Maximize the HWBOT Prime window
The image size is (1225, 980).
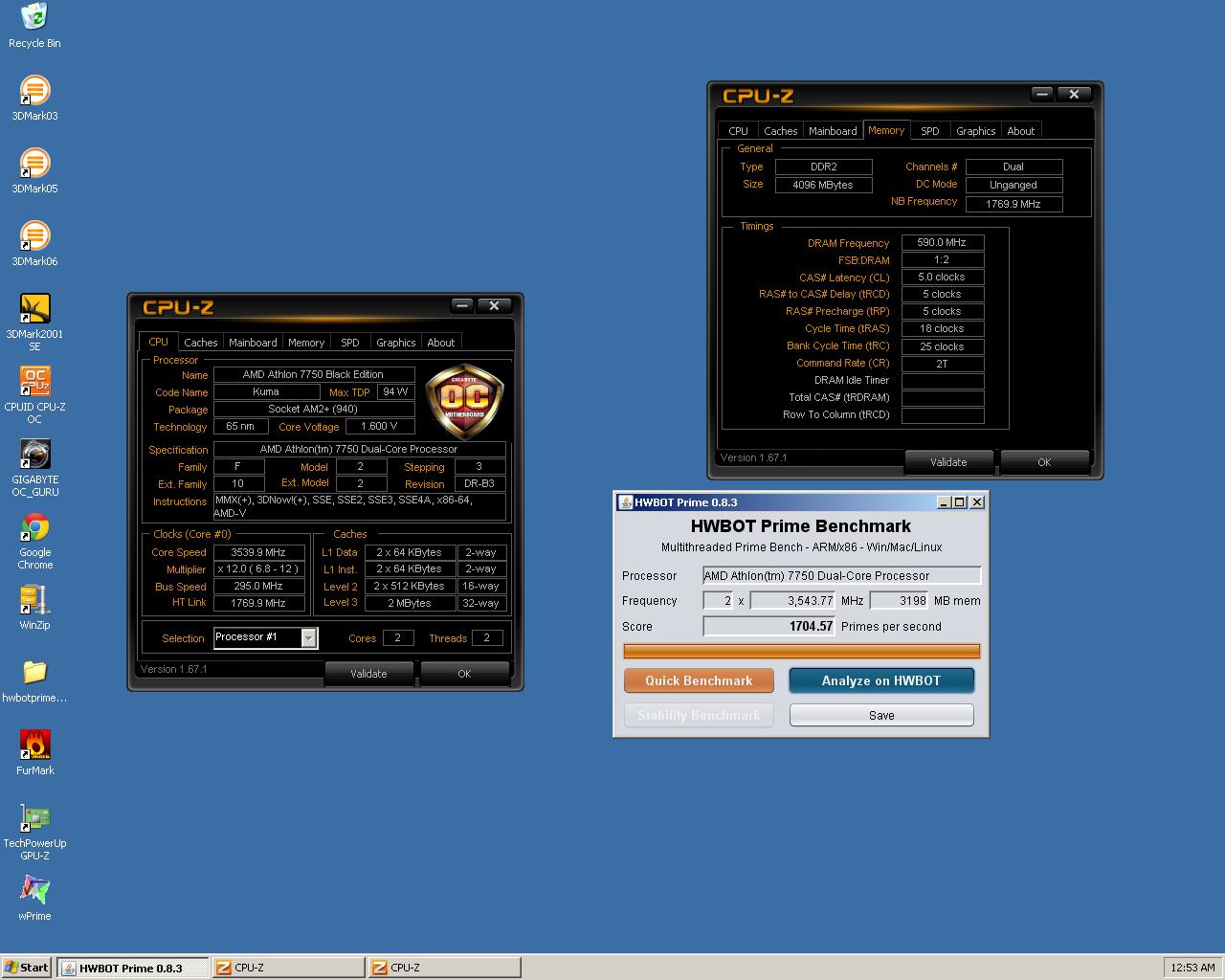[960, 501]
